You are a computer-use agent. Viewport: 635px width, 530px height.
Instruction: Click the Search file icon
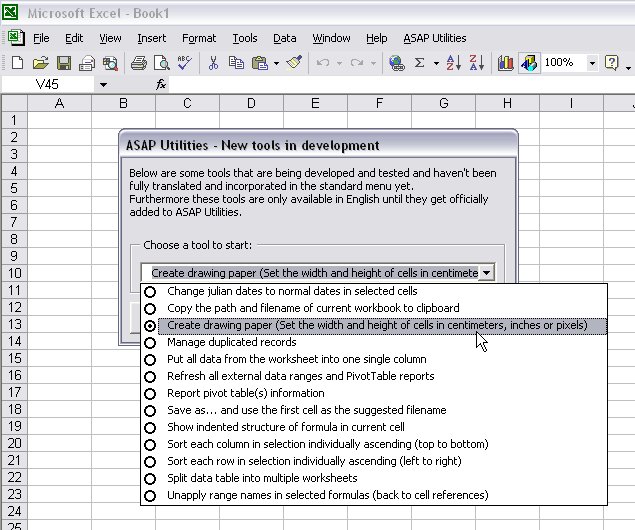pyautogui.click(x=110, y=63)
